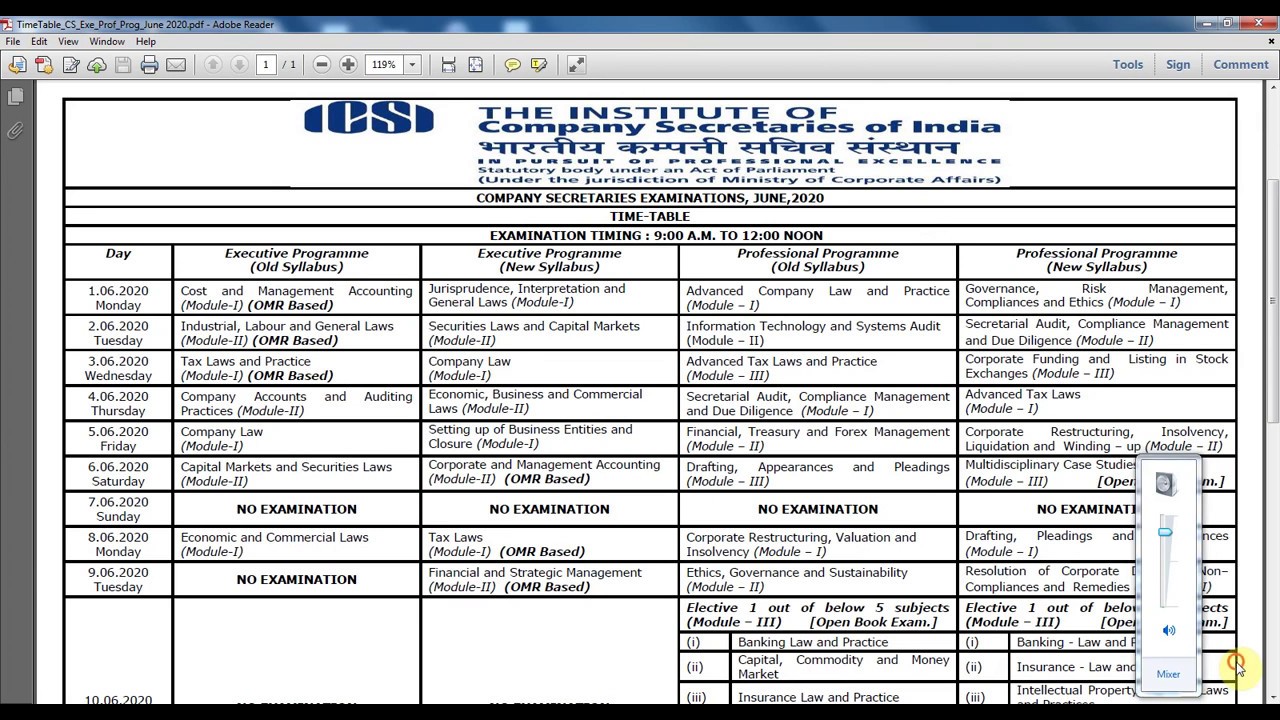
Task: Click the fit one full page icon
Action: point(476,64)
